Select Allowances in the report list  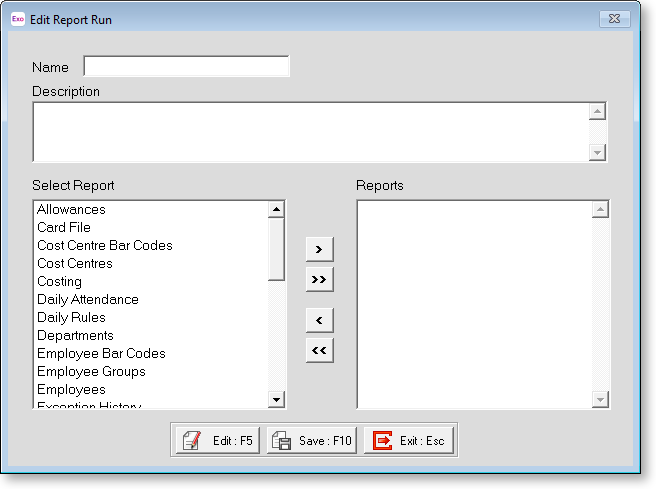(x=71, y=210)
